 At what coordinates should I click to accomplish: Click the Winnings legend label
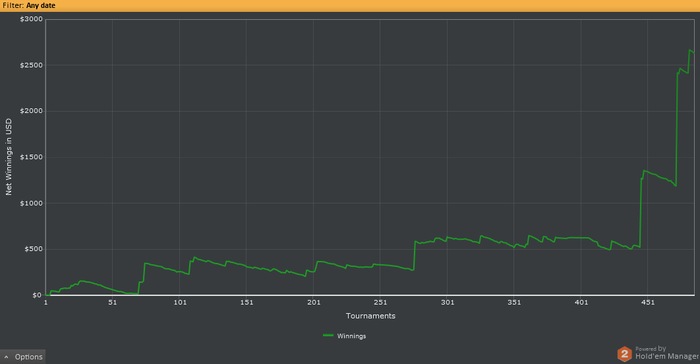click(351, 336)
